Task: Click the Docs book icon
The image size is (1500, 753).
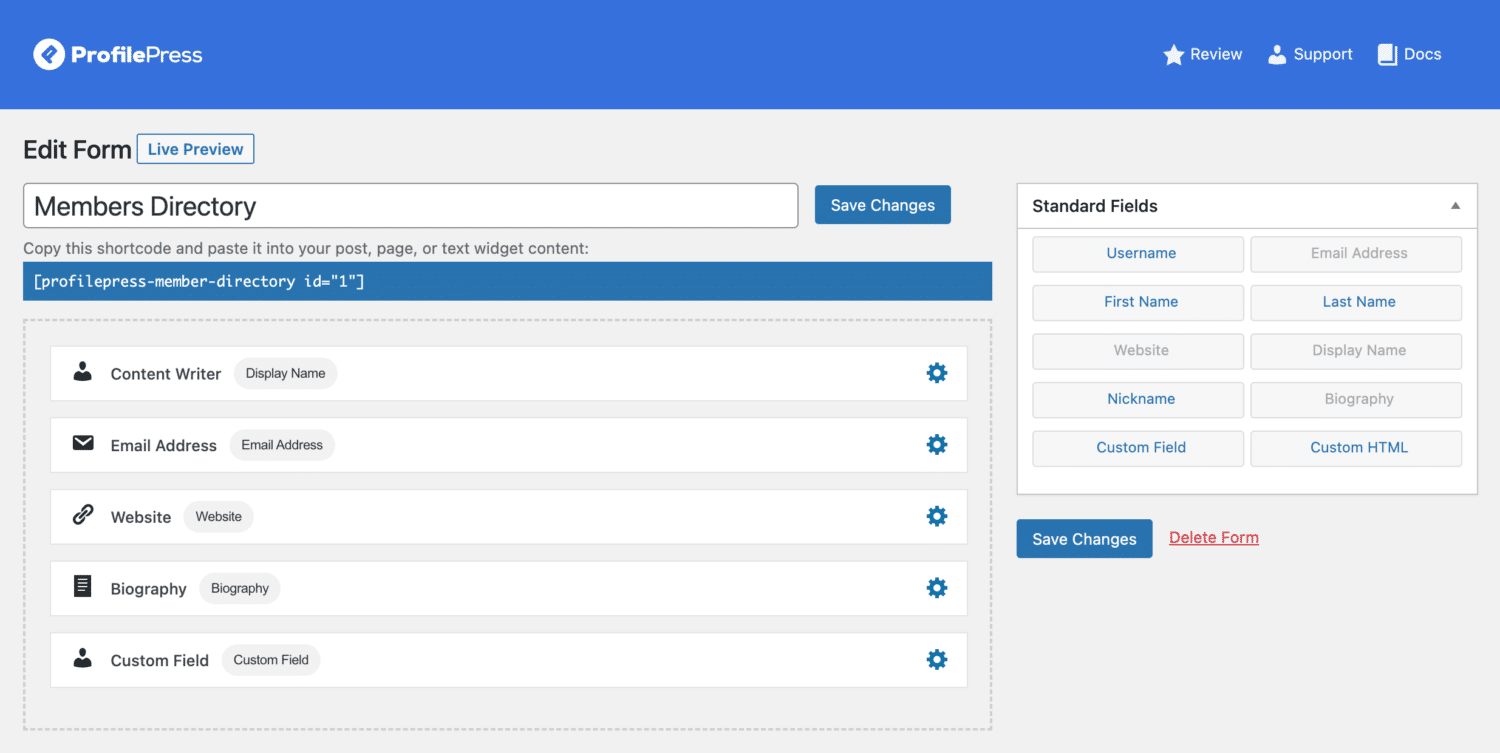Action: [x=1387, y=55]
